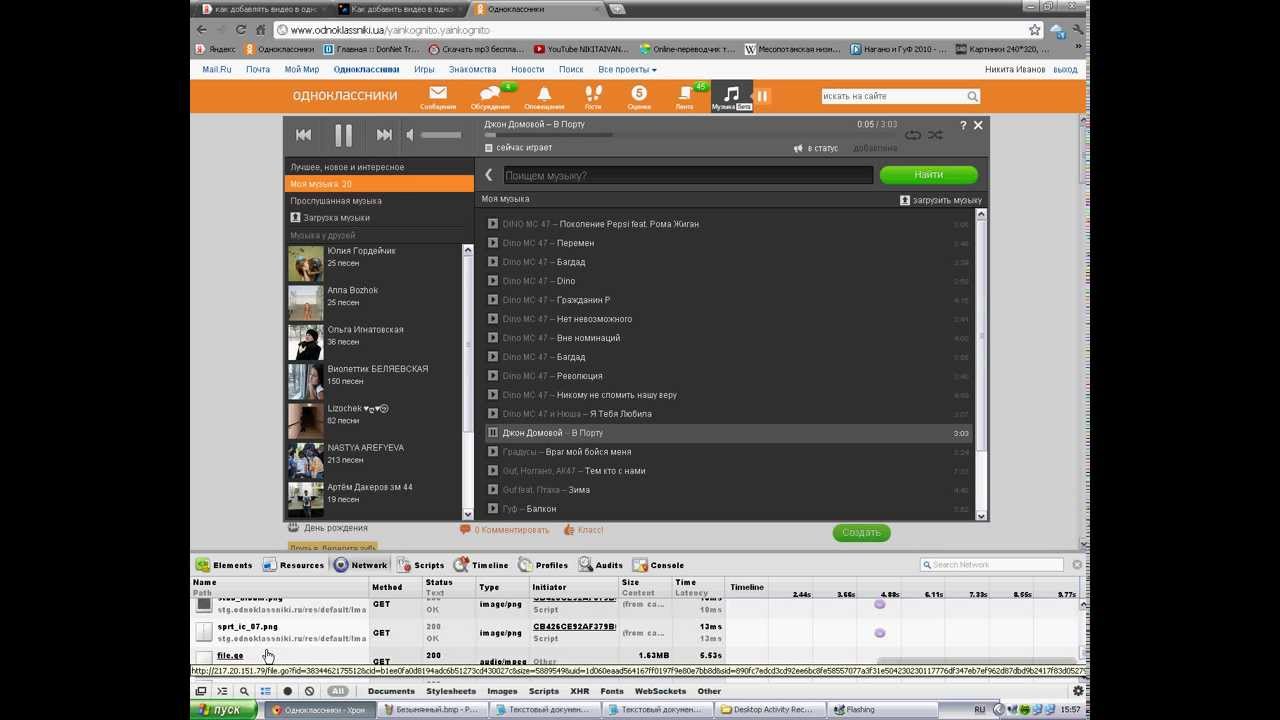Open NASTYA AREFYEVA friend's music
This screenshot has width=1280, height=720.
365,447
